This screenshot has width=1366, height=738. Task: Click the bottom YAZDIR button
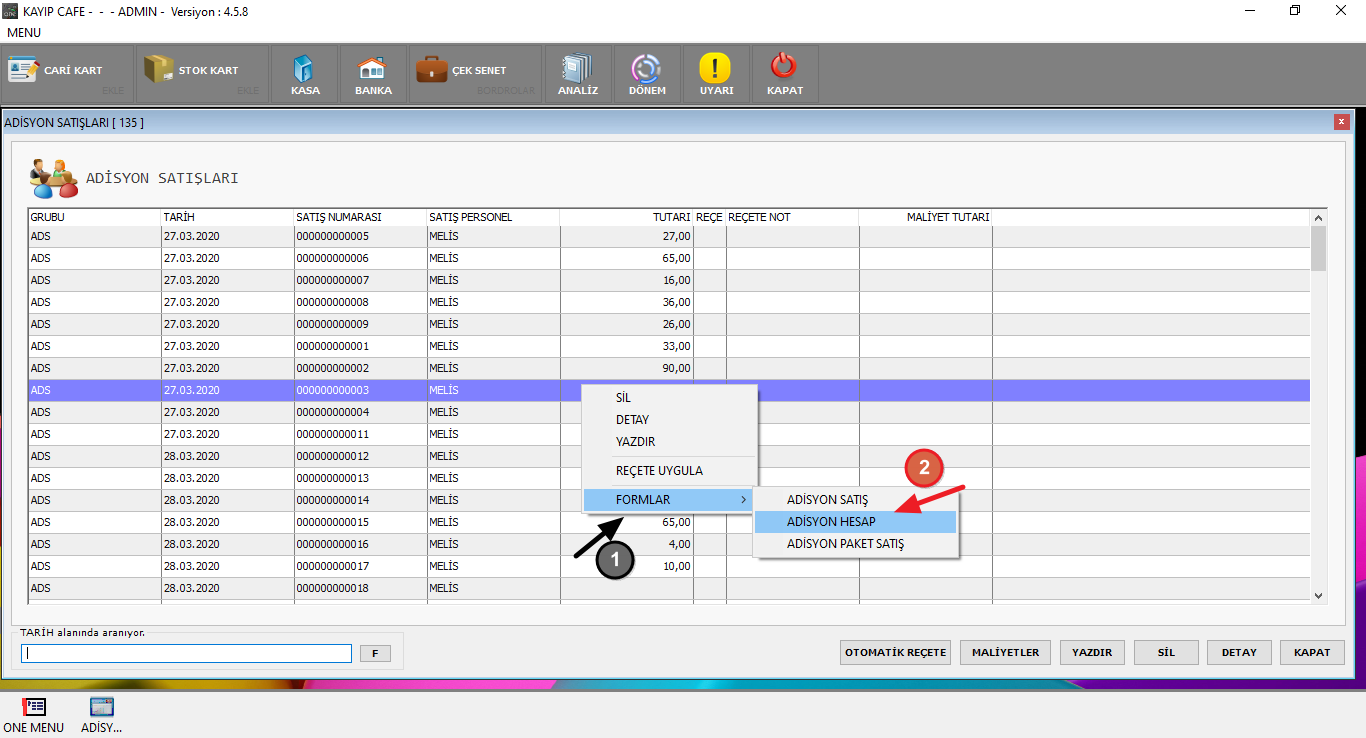tap(1092, 652)
